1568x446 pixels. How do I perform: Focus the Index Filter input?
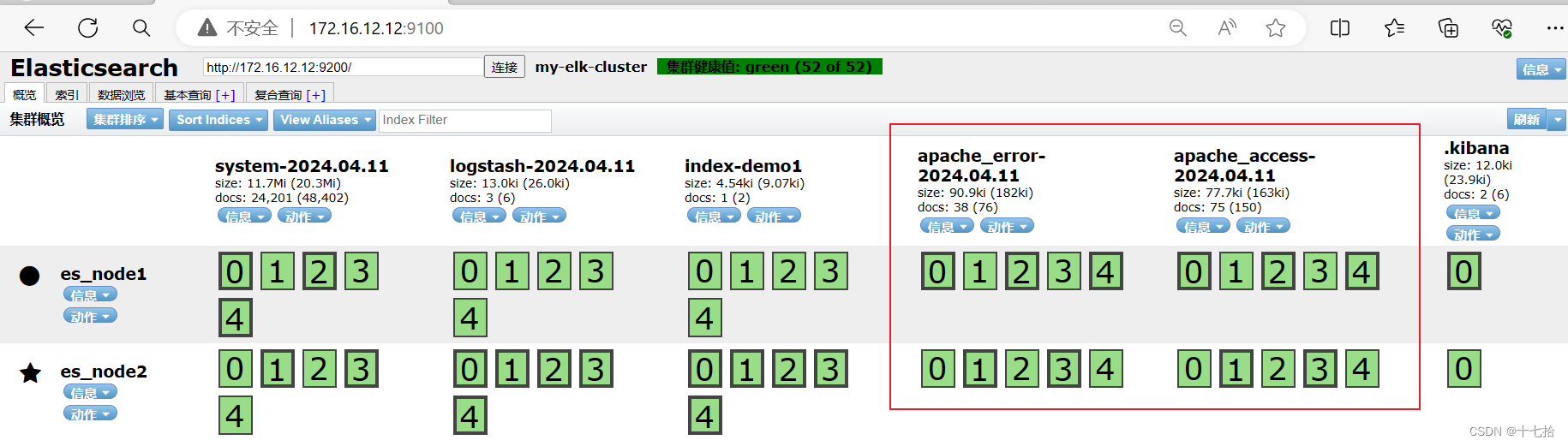pos(465,120)
